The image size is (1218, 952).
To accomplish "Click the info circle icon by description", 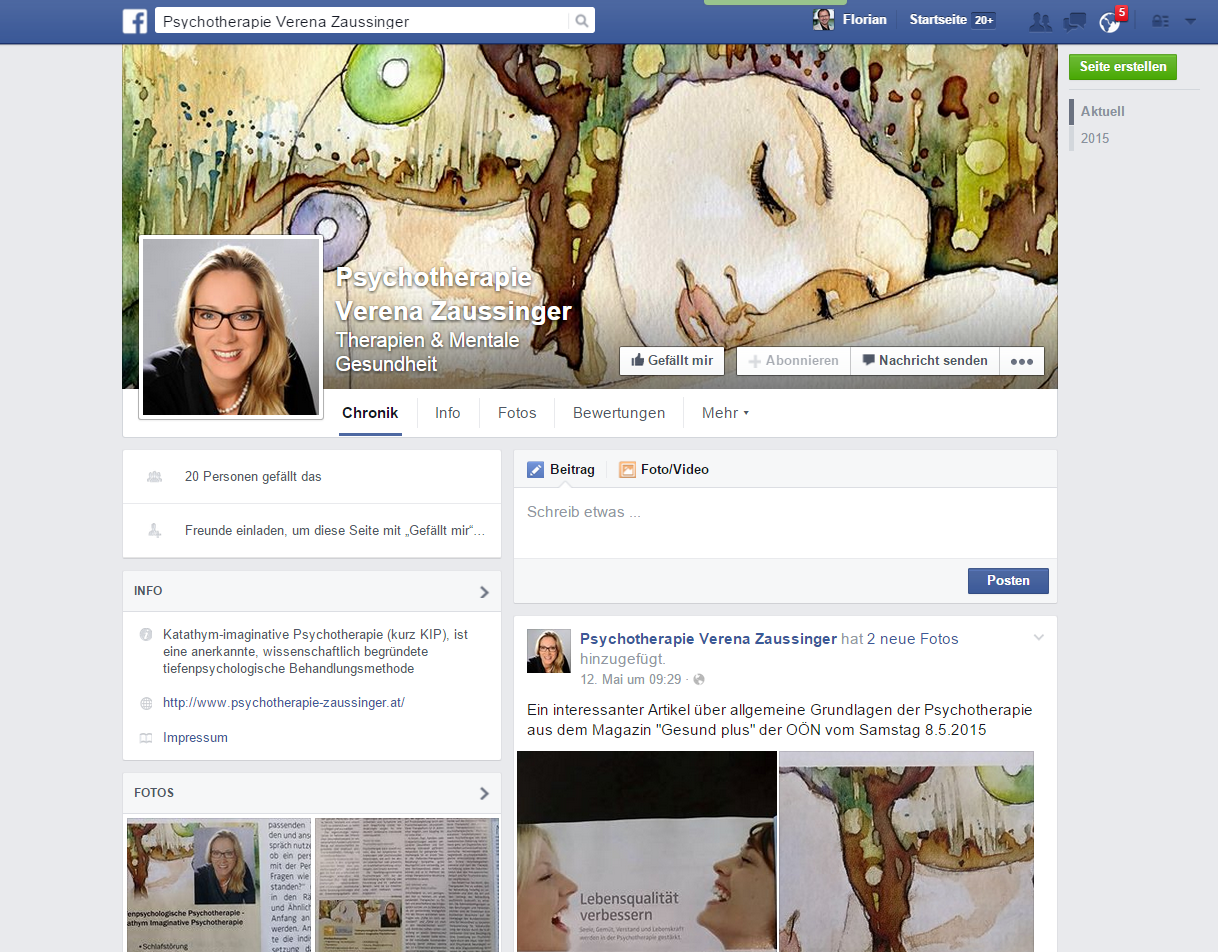I will pyautogui.click(x=146, y=634).
